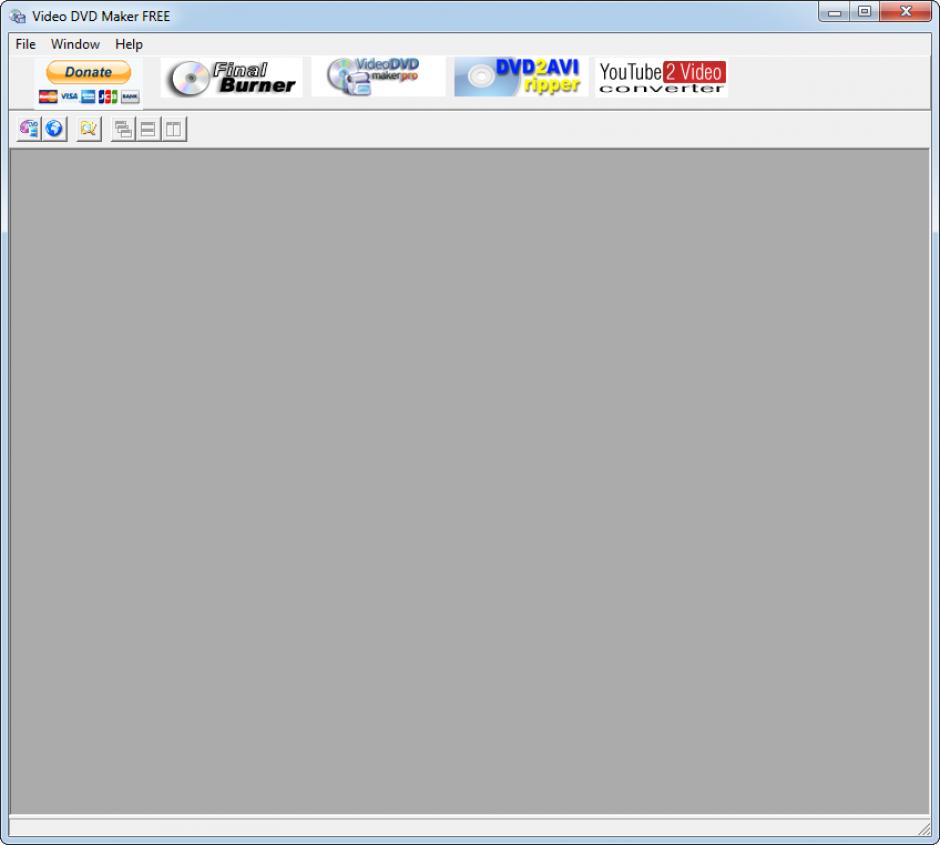
Task: Open the File menu
Action: [25, 44]
